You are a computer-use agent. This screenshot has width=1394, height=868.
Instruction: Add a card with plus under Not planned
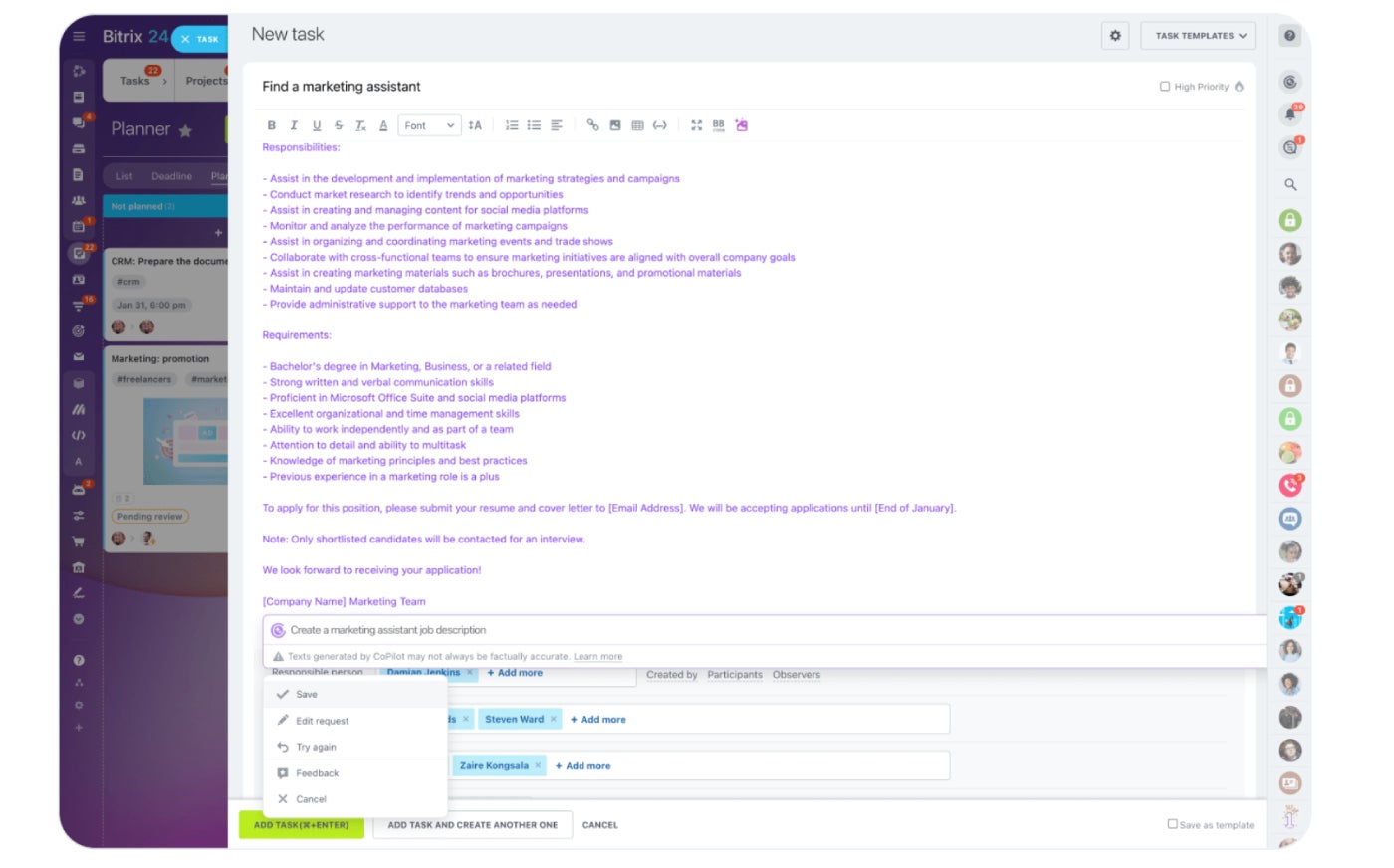click(x=218, y=233)
